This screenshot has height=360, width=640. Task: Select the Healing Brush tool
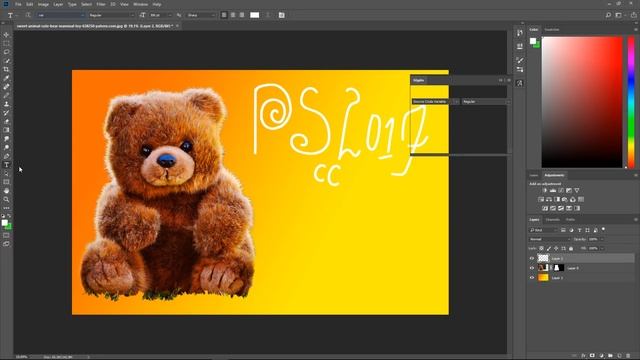point(6,87)
